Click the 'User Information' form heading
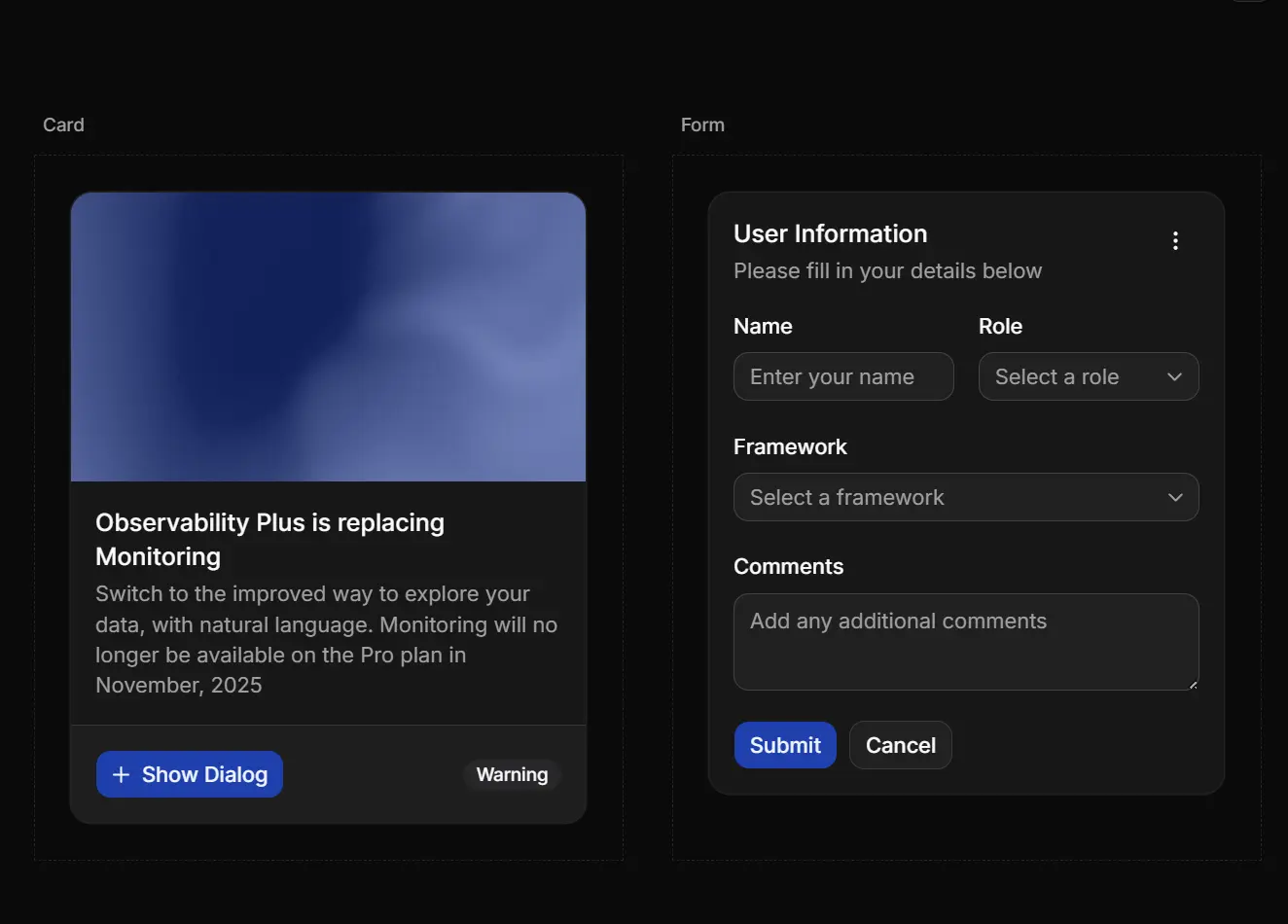This screenshot has height=924, width=1288. click(830, 234)
